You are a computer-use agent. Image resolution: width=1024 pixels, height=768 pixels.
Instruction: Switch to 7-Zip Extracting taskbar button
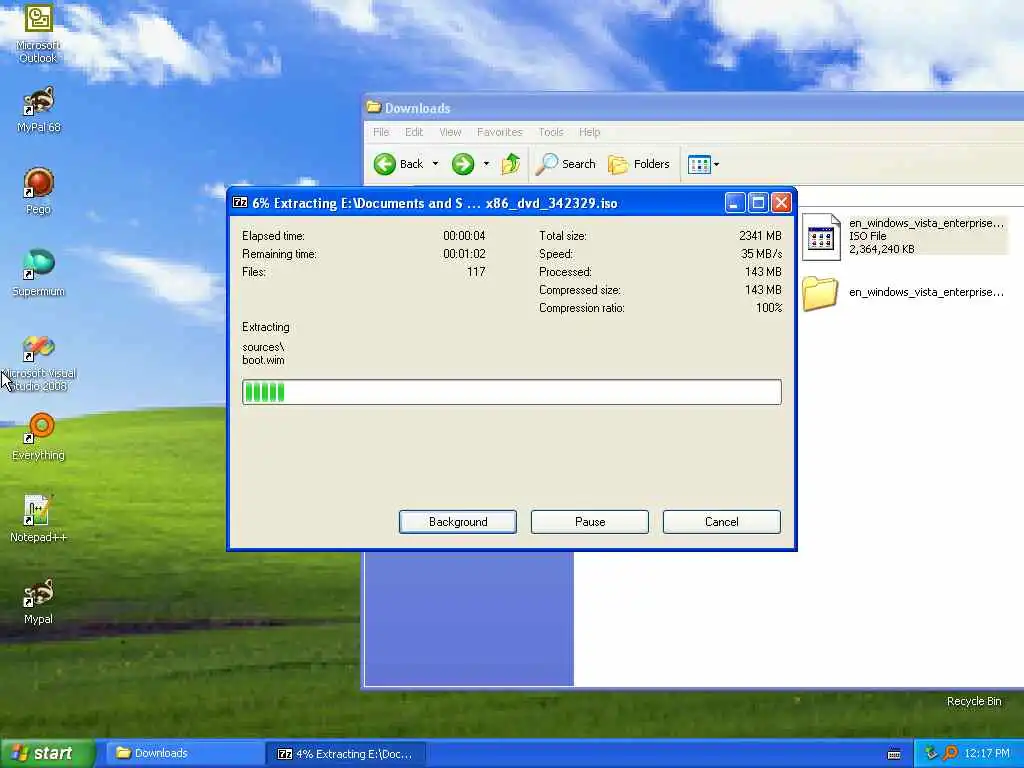click(x=345, y=754)
